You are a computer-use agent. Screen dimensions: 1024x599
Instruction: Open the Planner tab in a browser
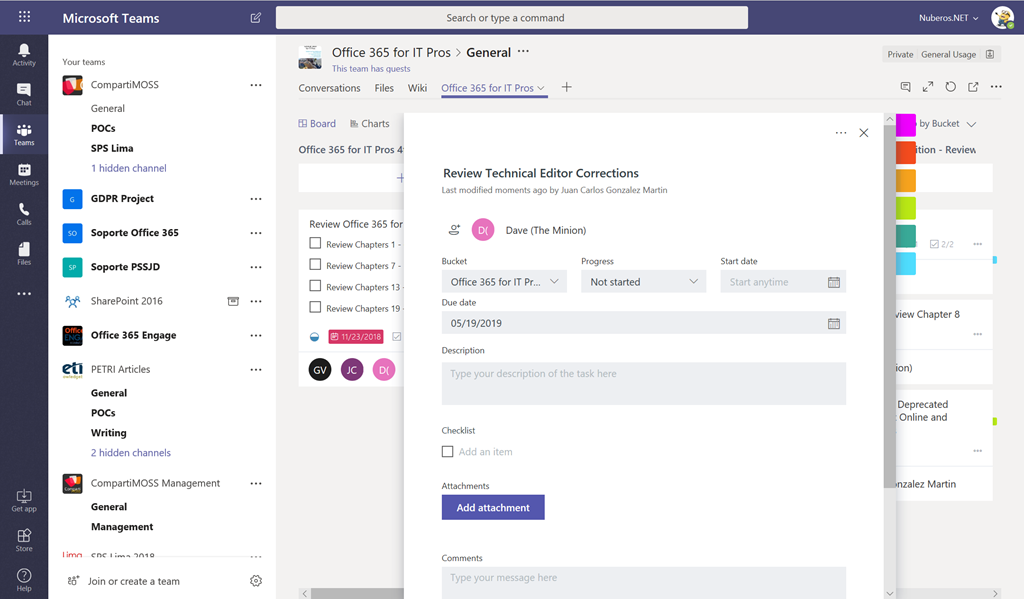(x=973, y=87)
